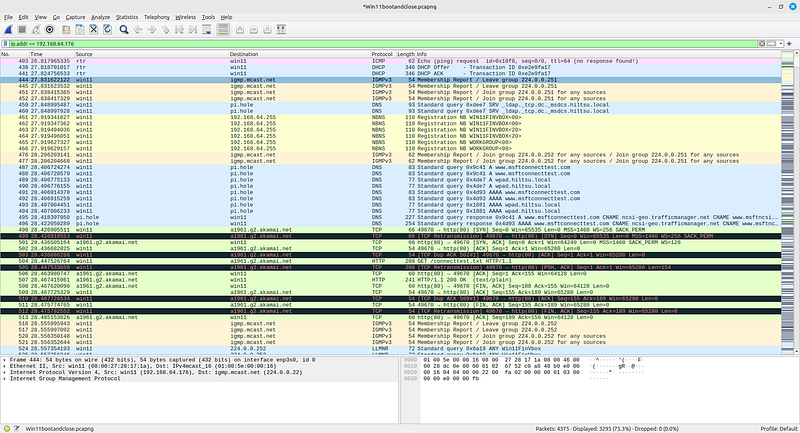Stop capturing packets with the square icon
800x433 pixels.
point(22,30)
